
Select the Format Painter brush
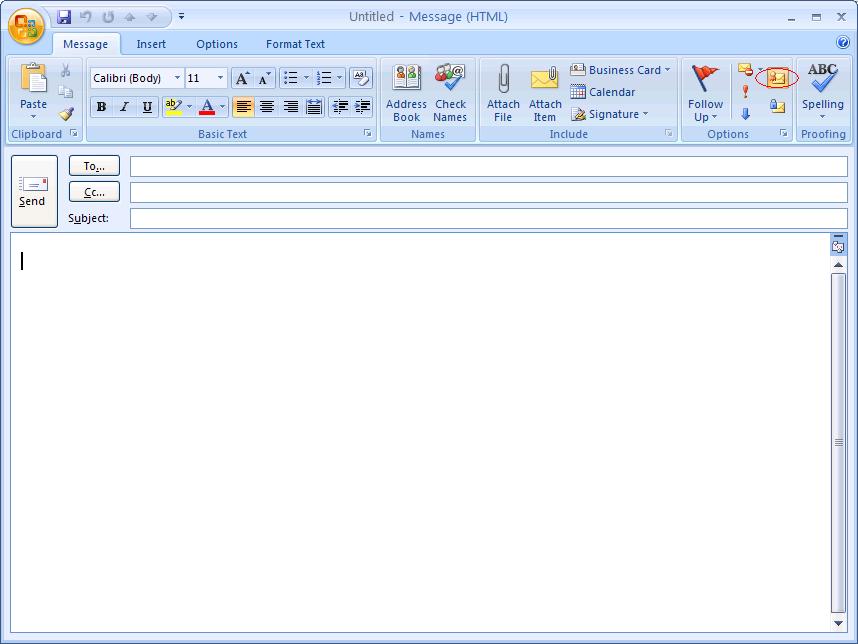click(x=66, y=113)
